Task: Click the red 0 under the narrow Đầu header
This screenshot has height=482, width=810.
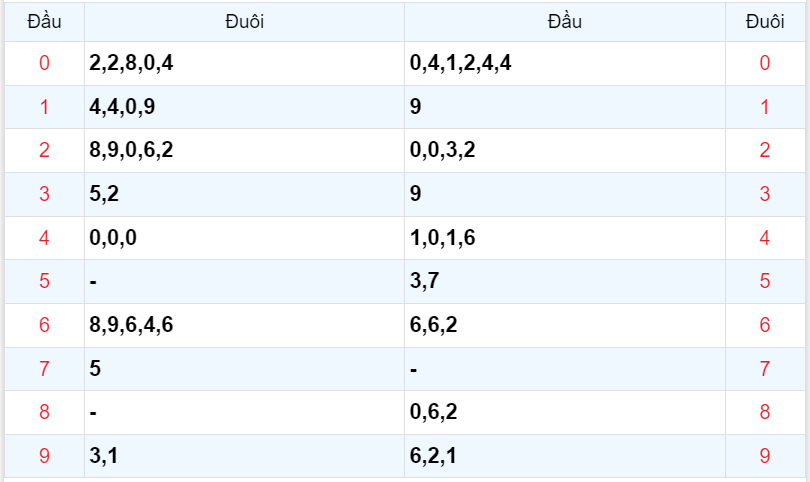Action: [x=44, y=64]
